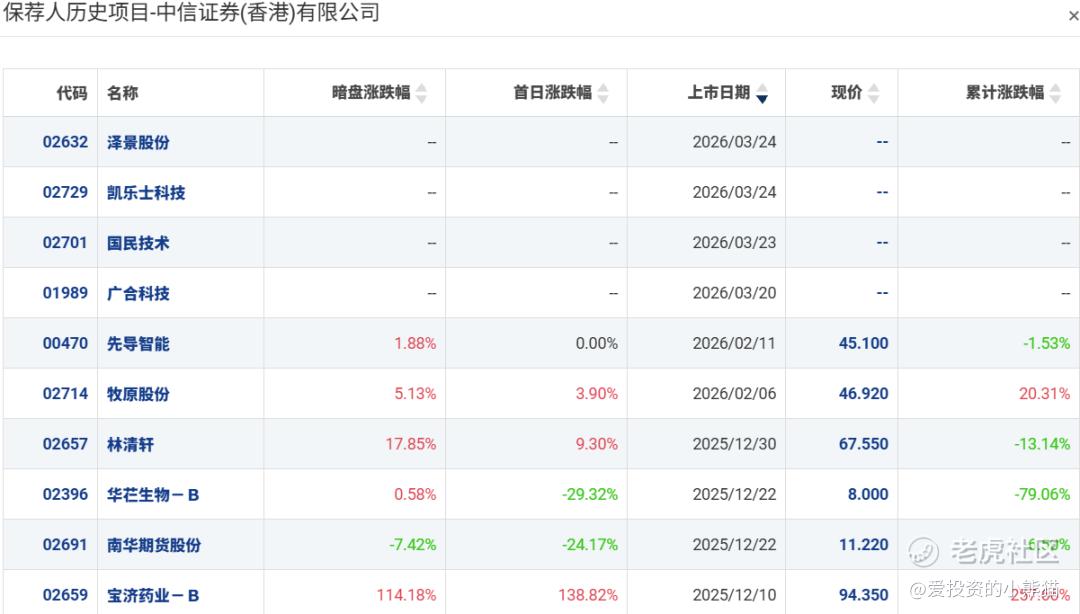Sort by 现价 column arrows
The image size is (1080, 614).
pos(873,93)
